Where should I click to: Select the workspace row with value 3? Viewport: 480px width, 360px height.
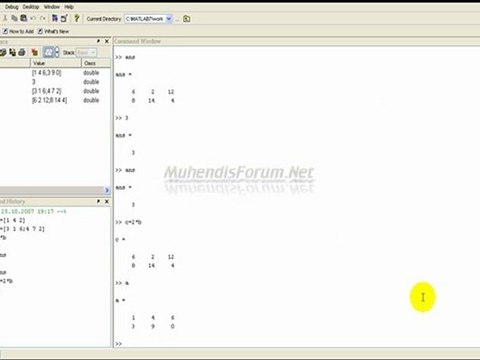click(34, 82)
